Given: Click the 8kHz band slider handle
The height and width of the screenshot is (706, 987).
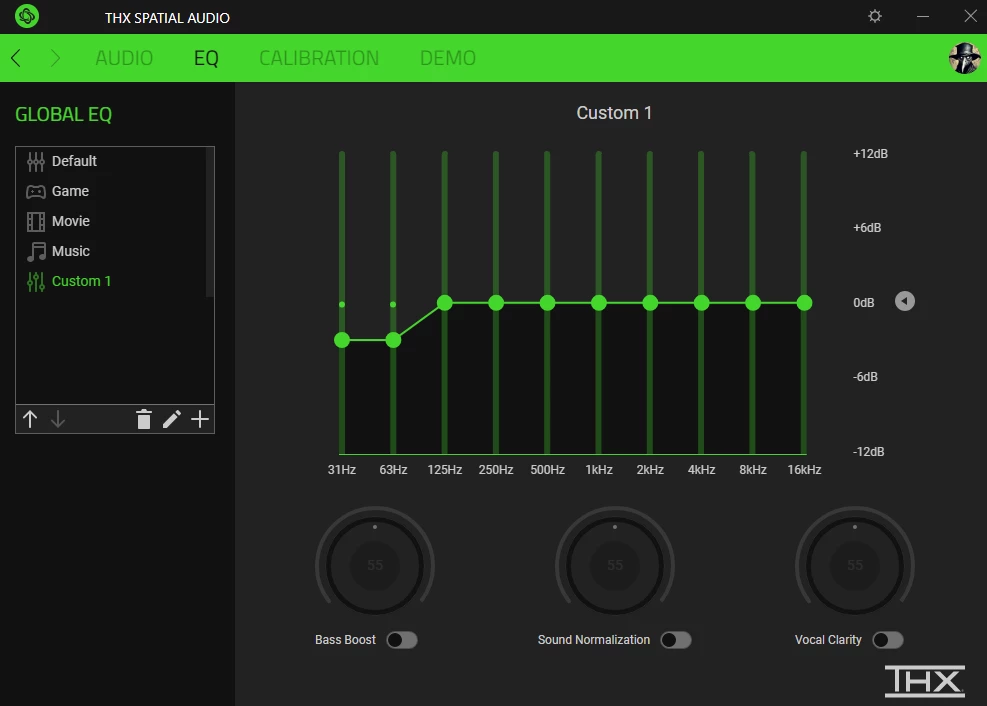Looking at the screenshot, I should coord(753,303).
